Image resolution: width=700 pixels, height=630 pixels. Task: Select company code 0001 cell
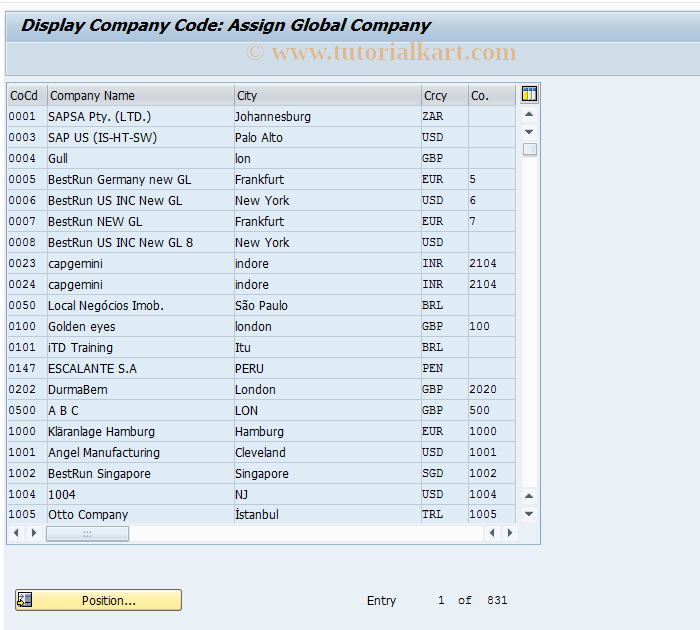point(27,117)
